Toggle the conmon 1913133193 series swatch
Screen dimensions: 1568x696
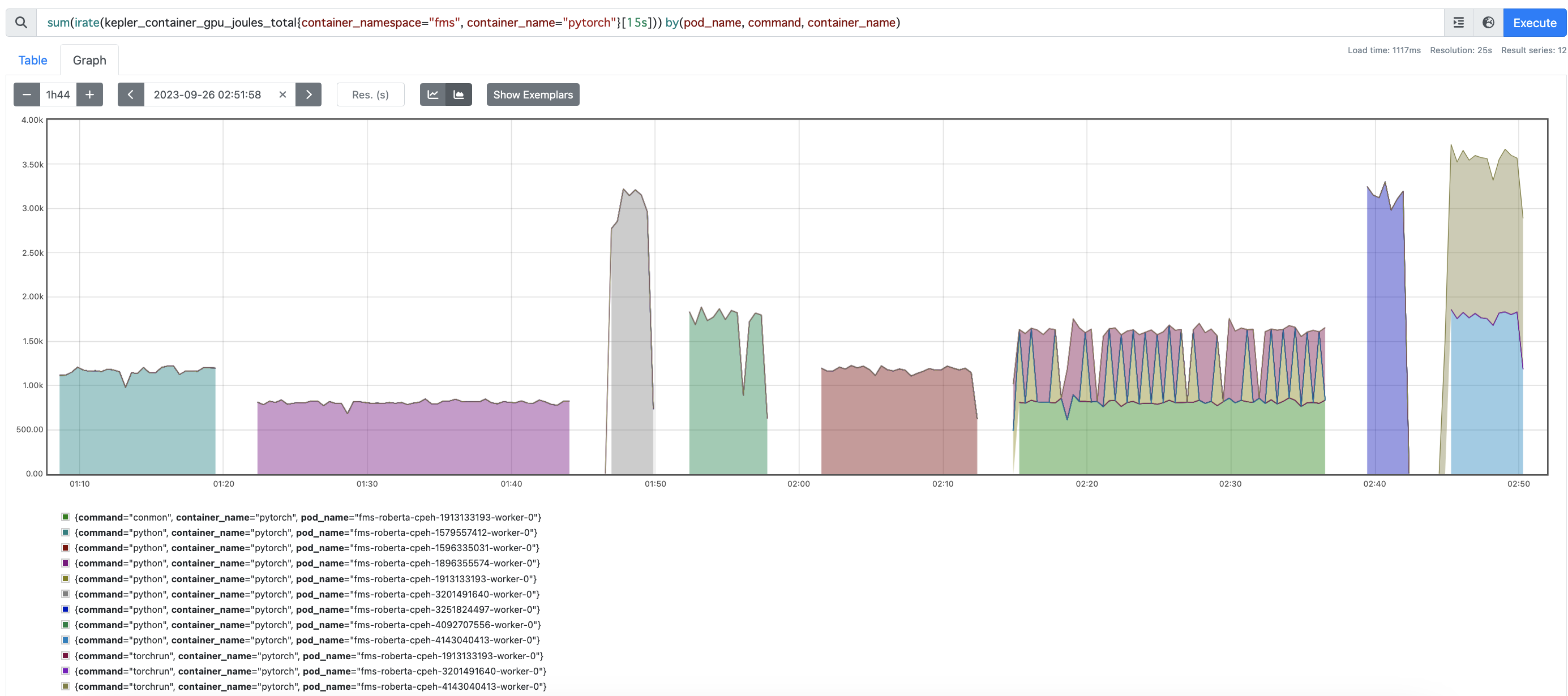coord(65,517)
